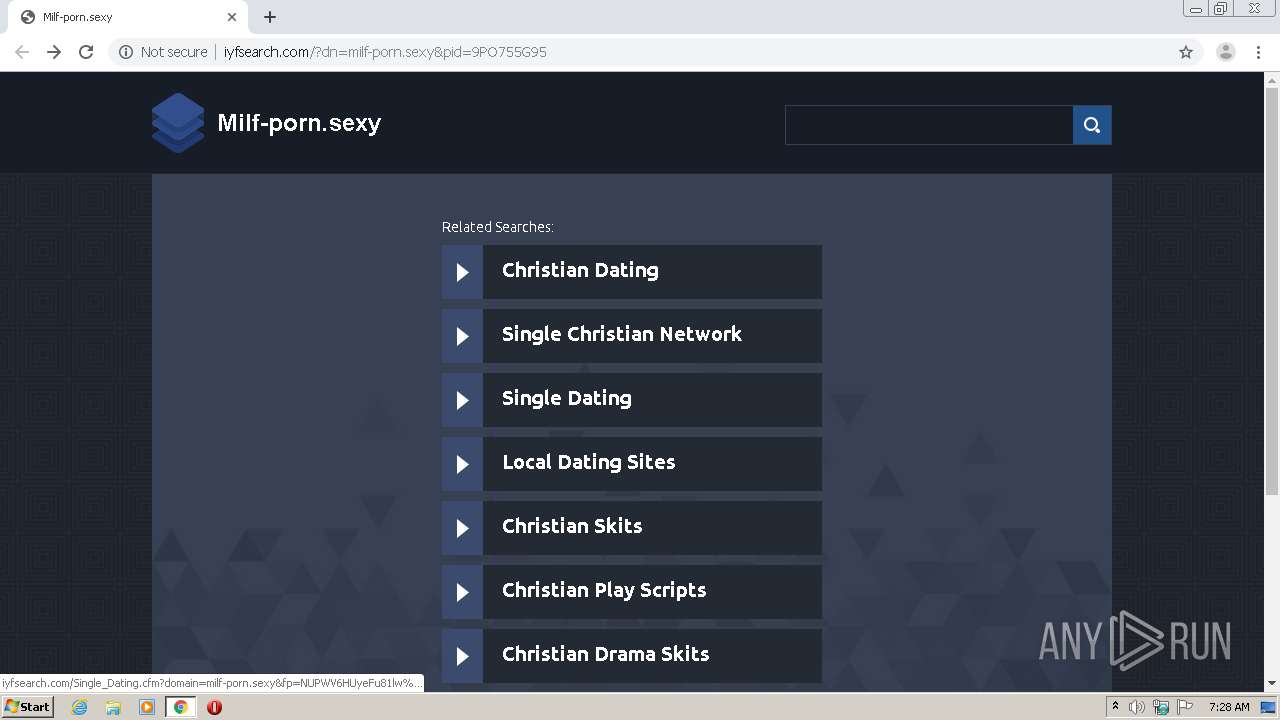Close the Milf-porn.sexy tab
This screenshot has height=720, width=1280.
tap(232, 17)
